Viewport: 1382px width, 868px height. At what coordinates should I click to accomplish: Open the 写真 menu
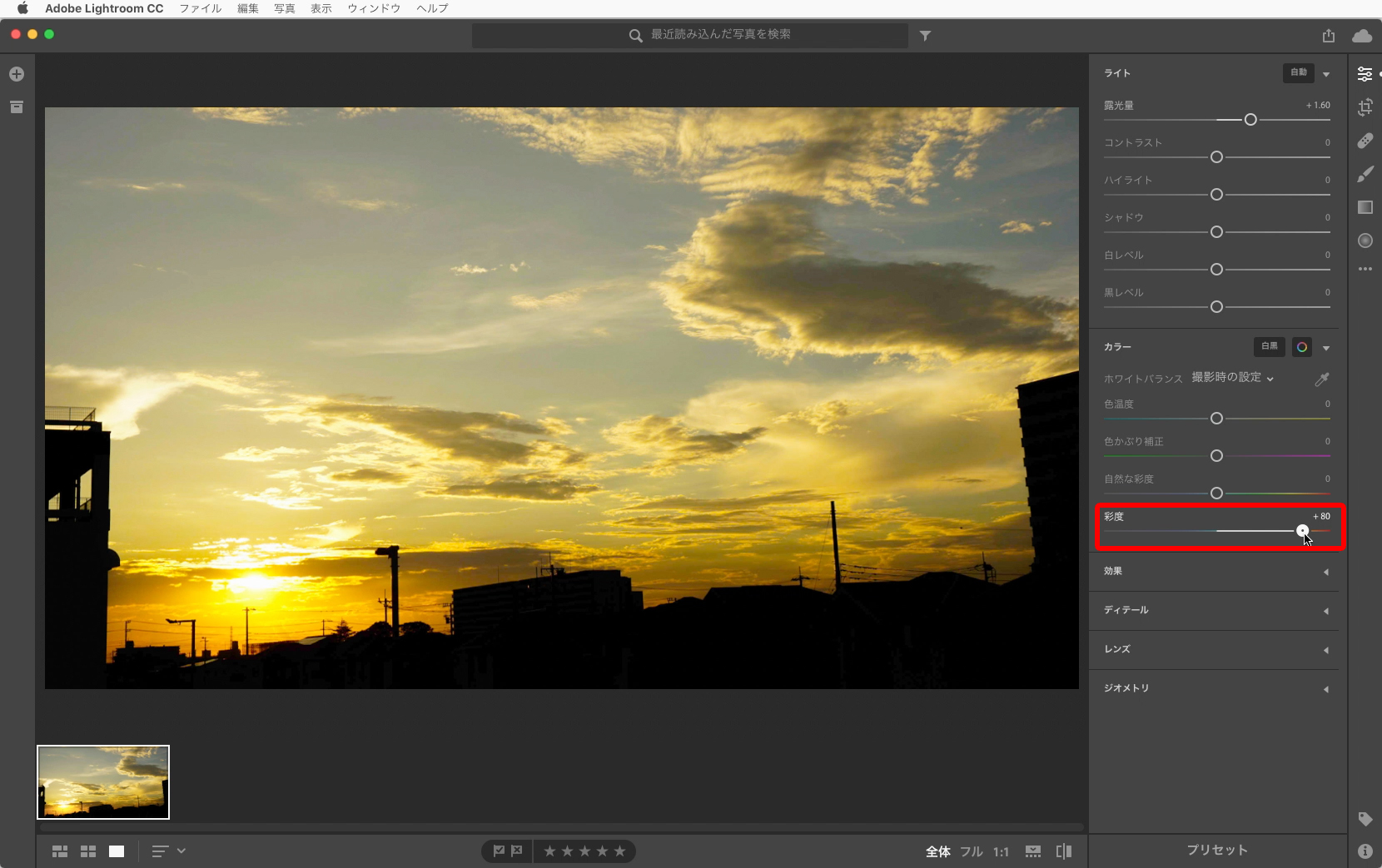pyautogui.click(x=285, y=8)
